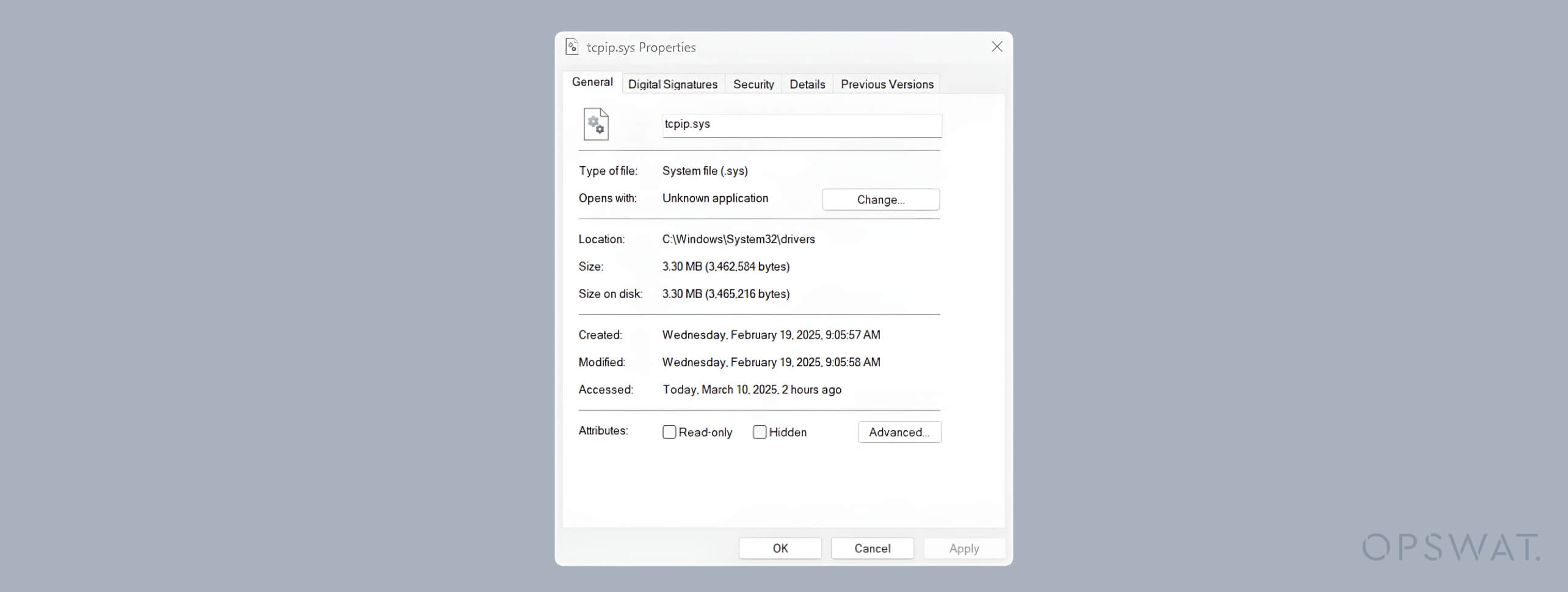
Task: Switch to the Digital Signatures tab
Action: pyautogui.click(x=673, y=84)
